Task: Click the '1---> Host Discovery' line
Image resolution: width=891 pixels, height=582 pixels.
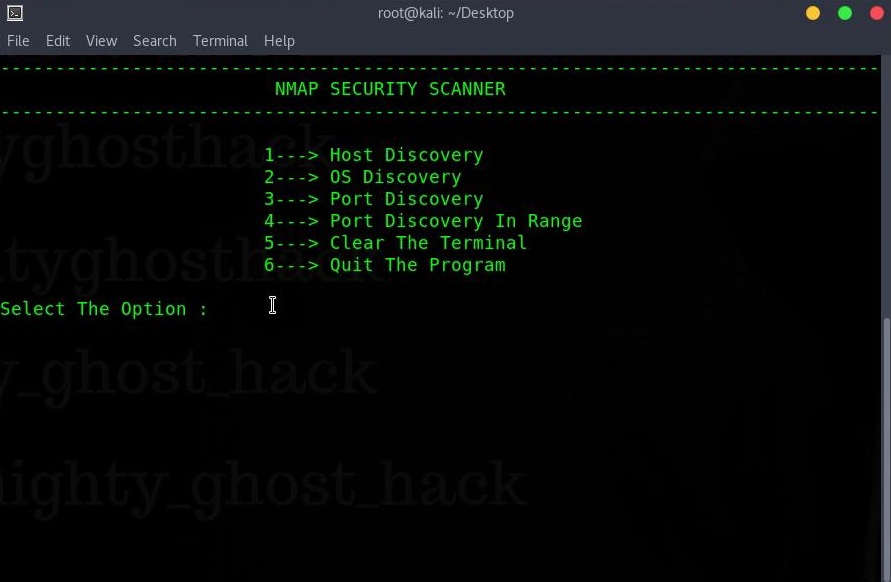Action: (x=374, y=155)
